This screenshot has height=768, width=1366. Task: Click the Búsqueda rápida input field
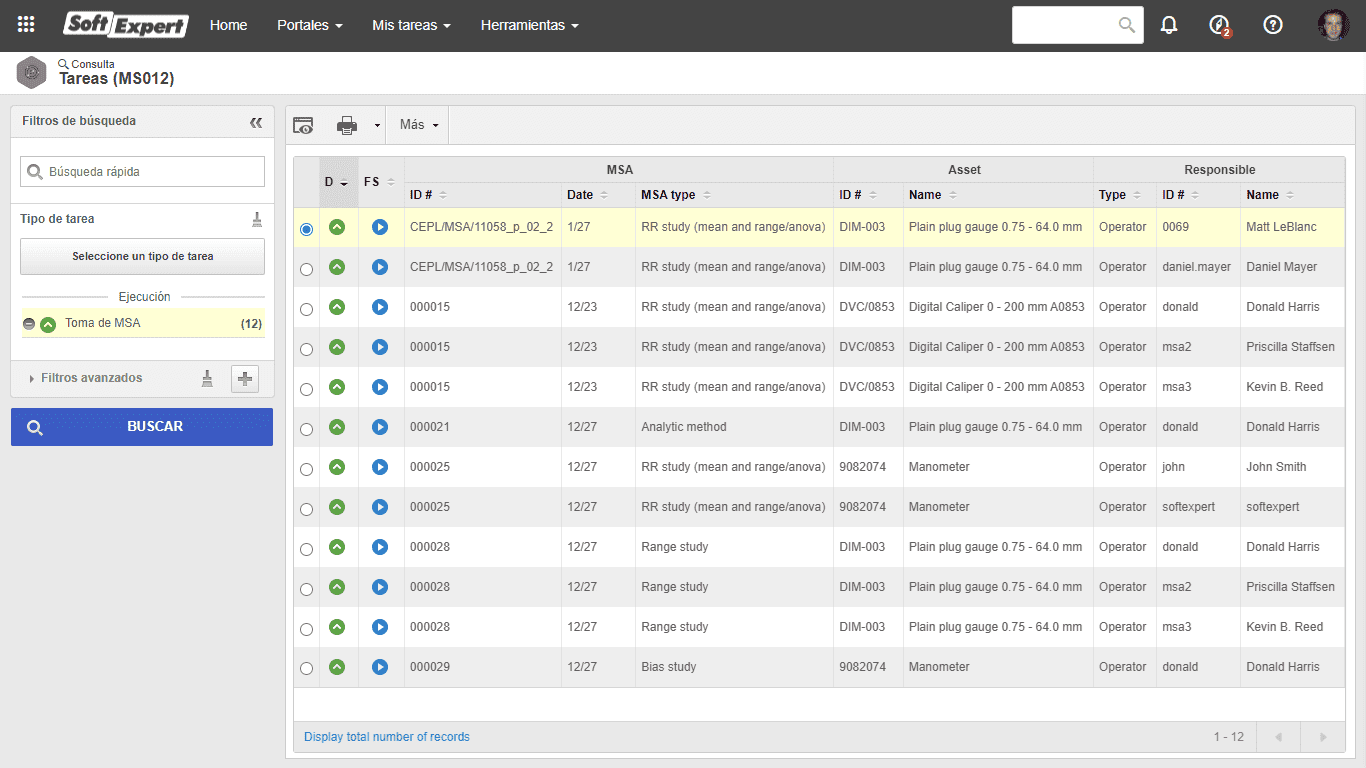tap(143, 171)
